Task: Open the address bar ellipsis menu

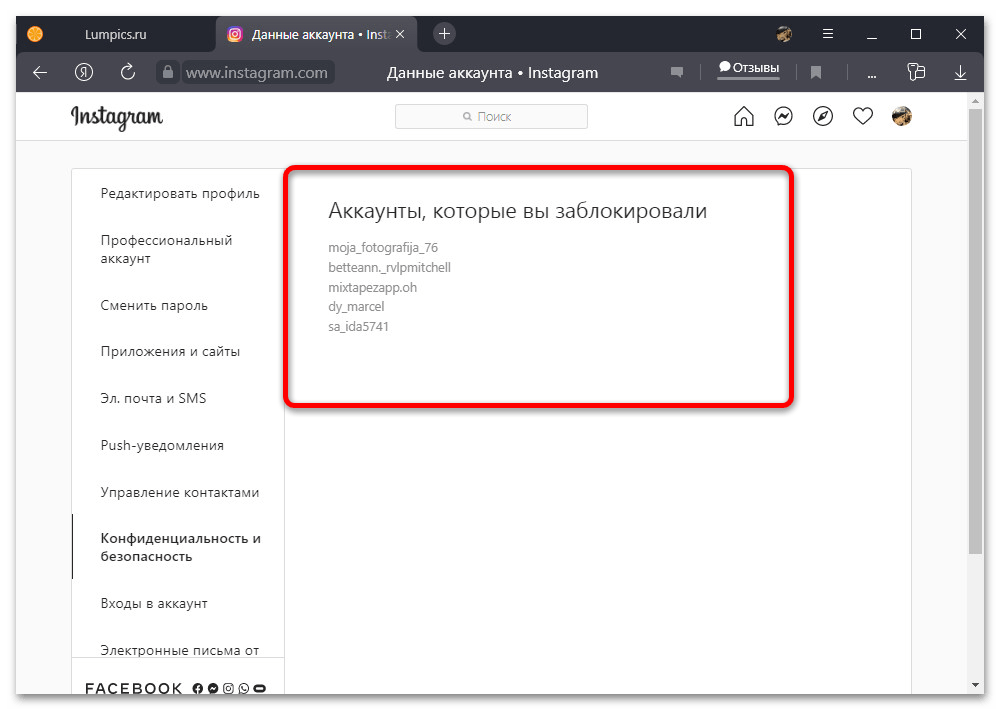Action: tap(872, 76)
